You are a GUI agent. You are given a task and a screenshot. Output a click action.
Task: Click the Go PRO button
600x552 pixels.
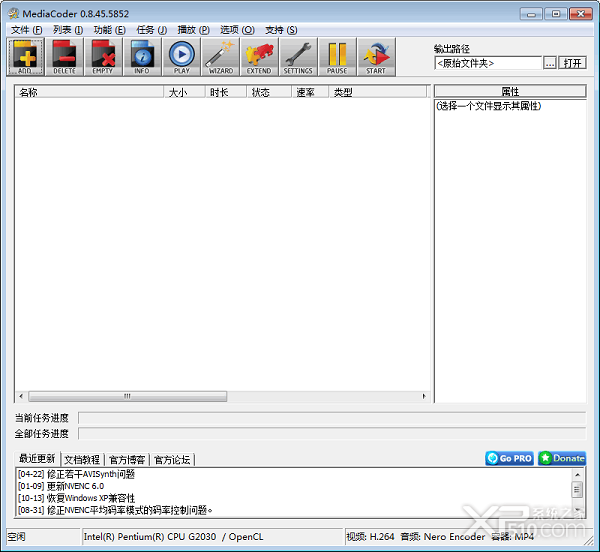coord(509,458)
